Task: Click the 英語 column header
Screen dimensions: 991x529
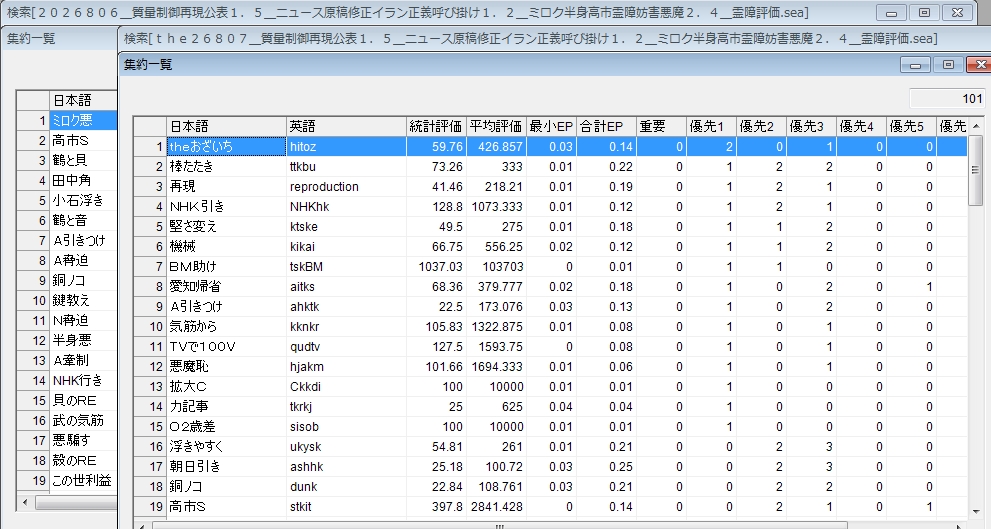Action: (x=346, y=126)
